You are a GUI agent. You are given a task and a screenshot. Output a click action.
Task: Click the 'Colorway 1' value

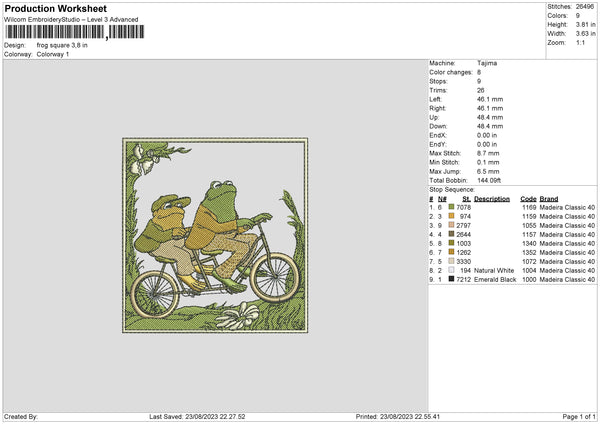53,54
